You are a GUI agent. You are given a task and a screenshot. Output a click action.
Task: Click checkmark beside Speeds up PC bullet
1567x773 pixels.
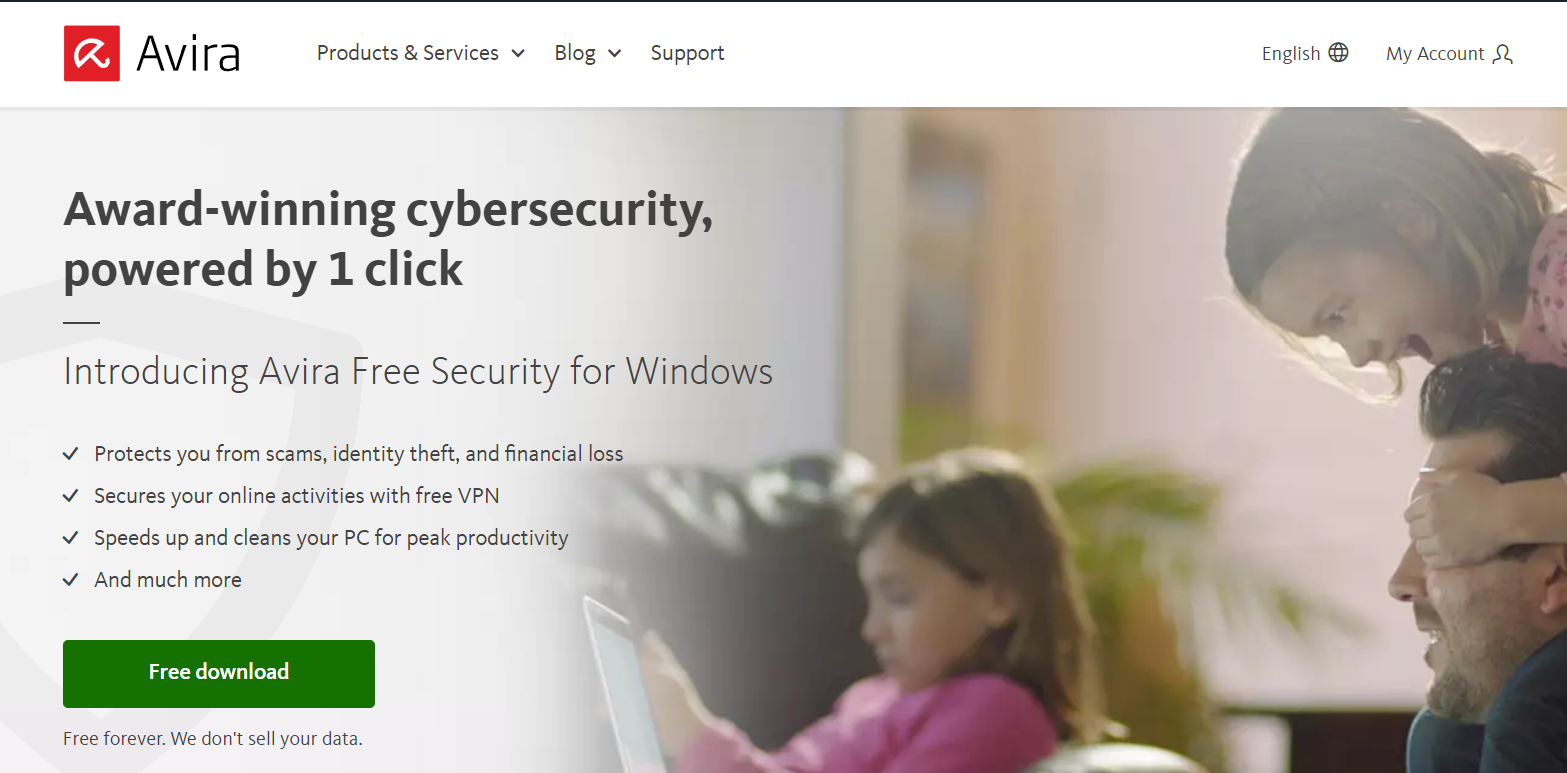coord(71,538)
